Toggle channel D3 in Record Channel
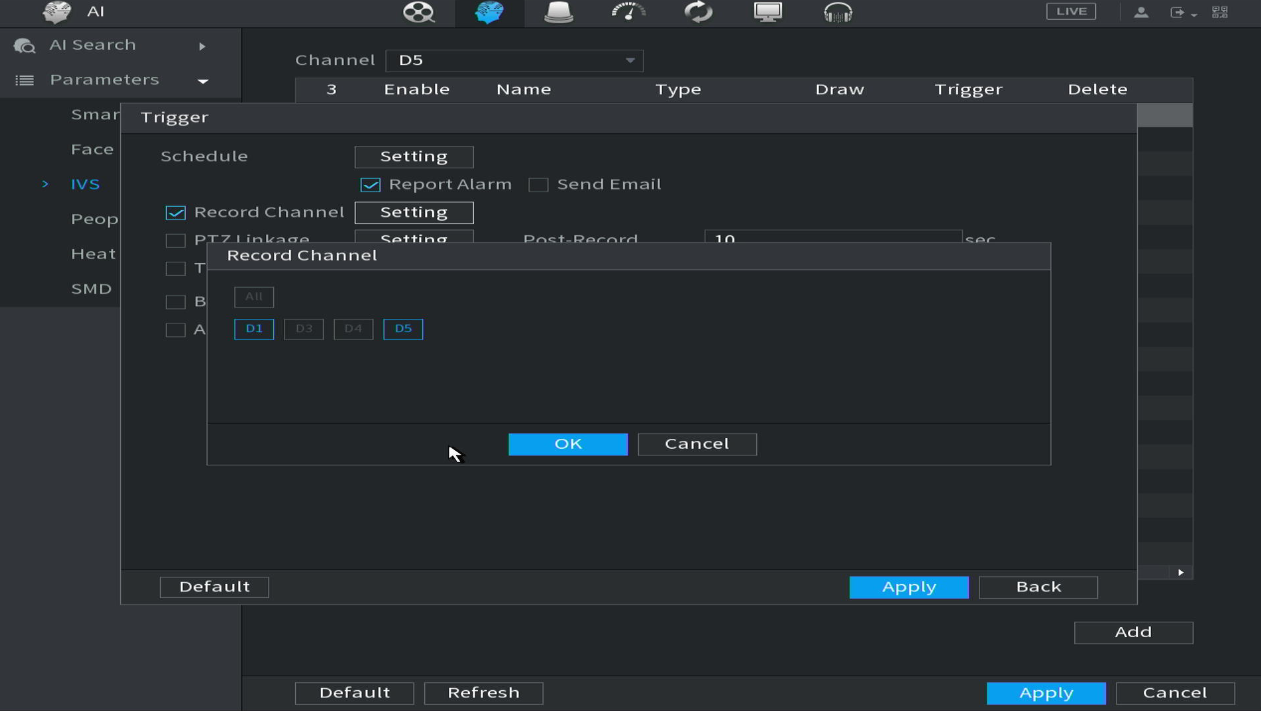 (304, 329)
